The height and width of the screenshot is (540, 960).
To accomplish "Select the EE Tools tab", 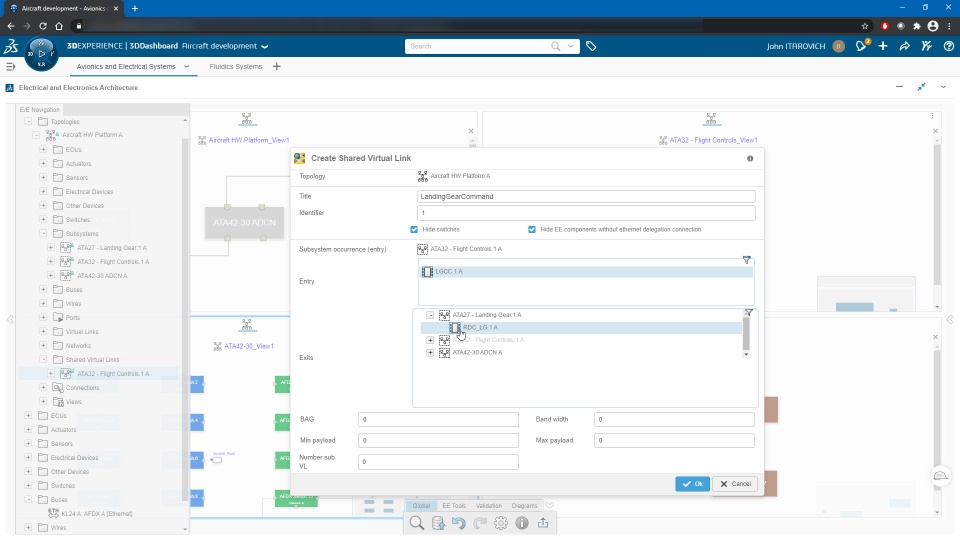I will click(x=454, y=506).
